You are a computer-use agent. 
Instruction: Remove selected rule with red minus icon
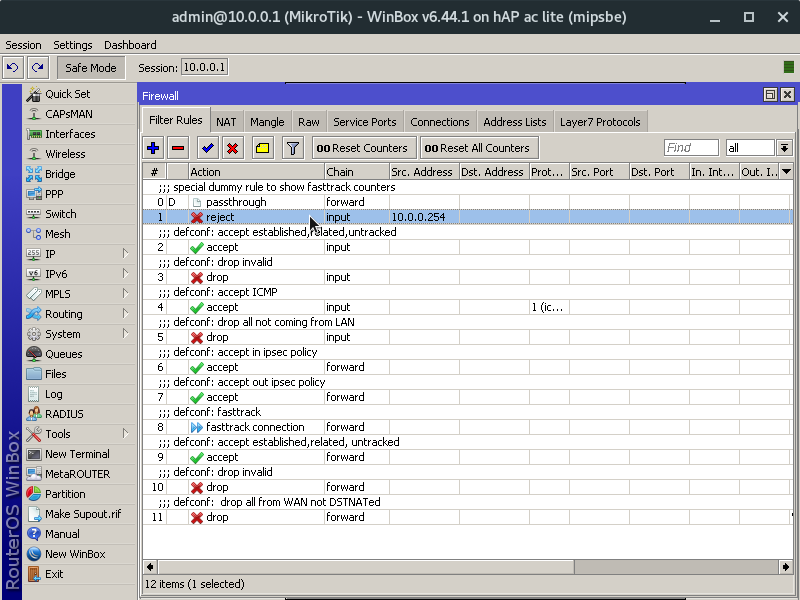178,148
